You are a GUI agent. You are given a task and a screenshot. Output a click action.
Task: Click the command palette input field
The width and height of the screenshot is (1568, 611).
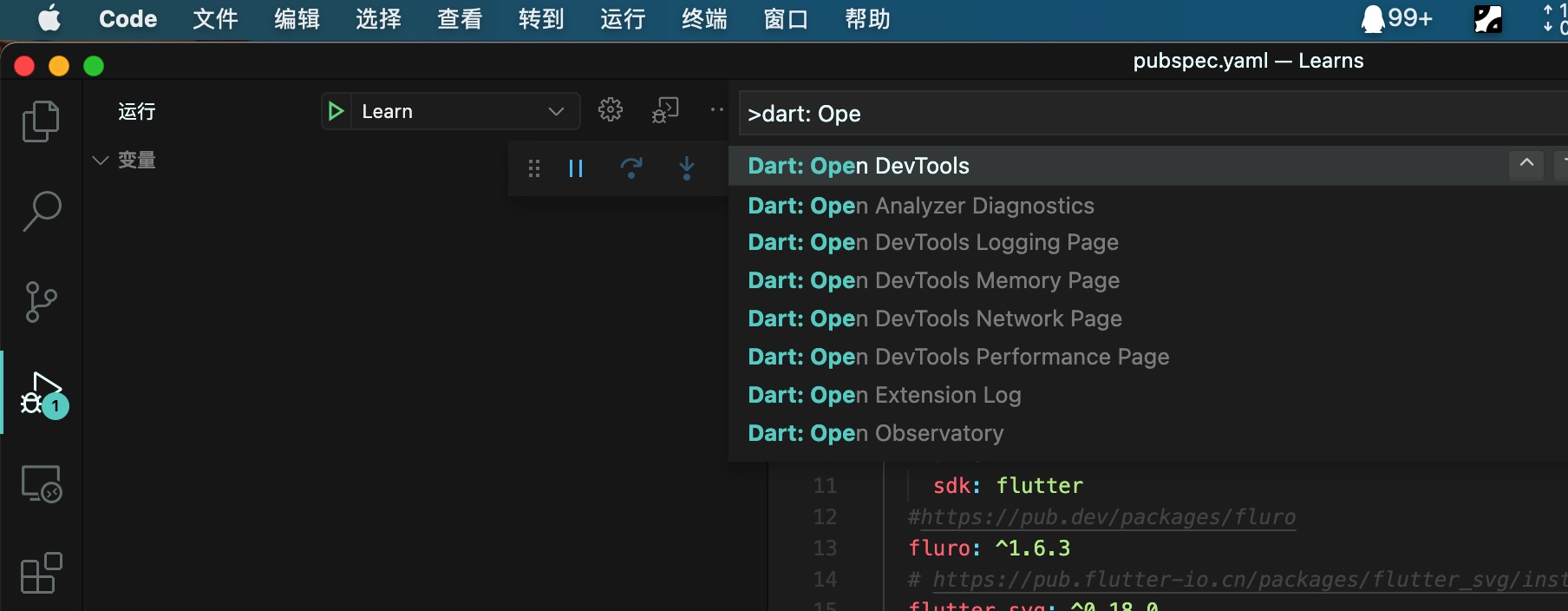tap(1127, 114)
